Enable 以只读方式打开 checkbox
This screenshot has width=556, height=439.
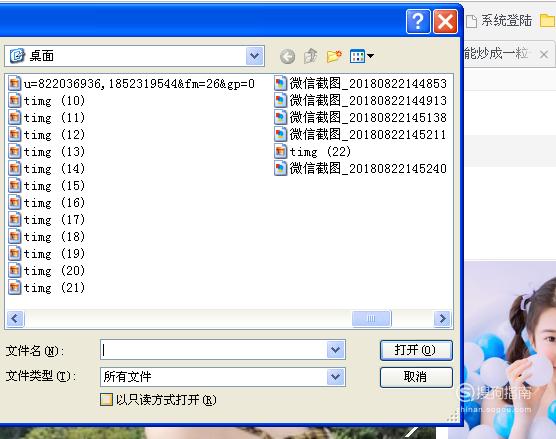pyautogui.click(x=106, y=399)
